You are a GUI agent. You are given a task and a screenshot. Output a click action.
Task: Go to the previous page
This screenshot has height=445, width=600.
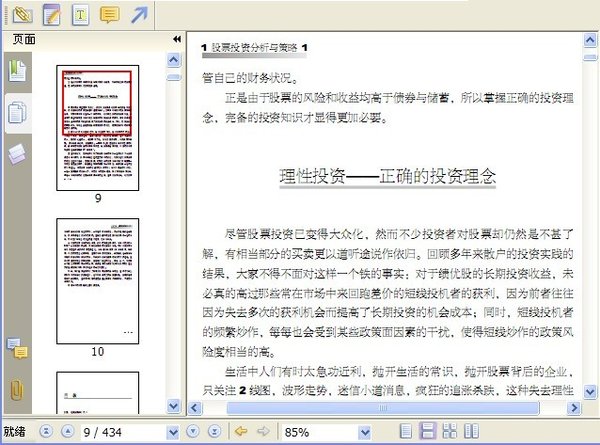tap(68, 432)
